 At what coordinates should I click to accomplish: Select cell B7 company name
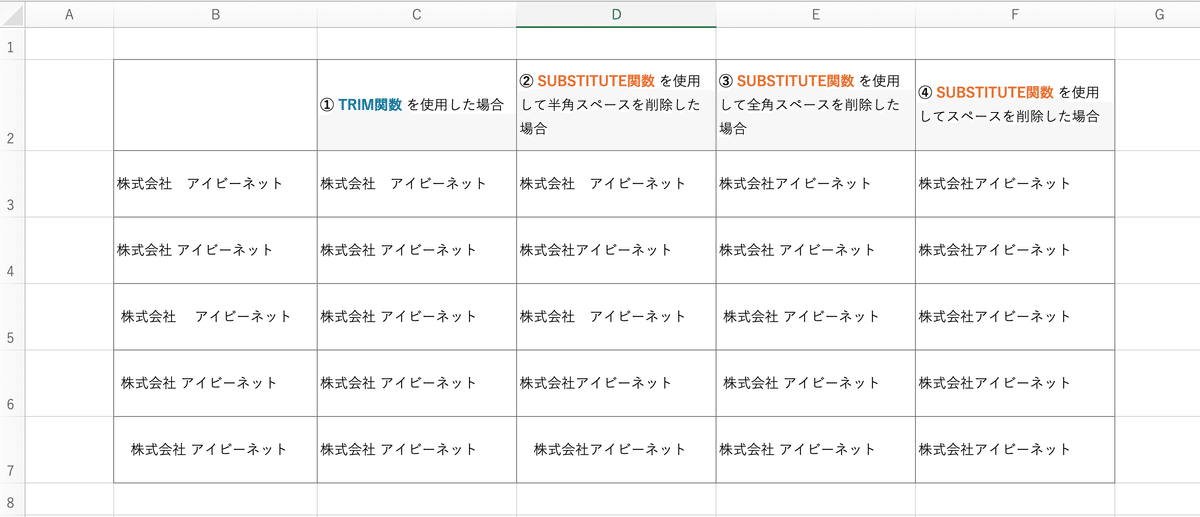pos(215,450)
